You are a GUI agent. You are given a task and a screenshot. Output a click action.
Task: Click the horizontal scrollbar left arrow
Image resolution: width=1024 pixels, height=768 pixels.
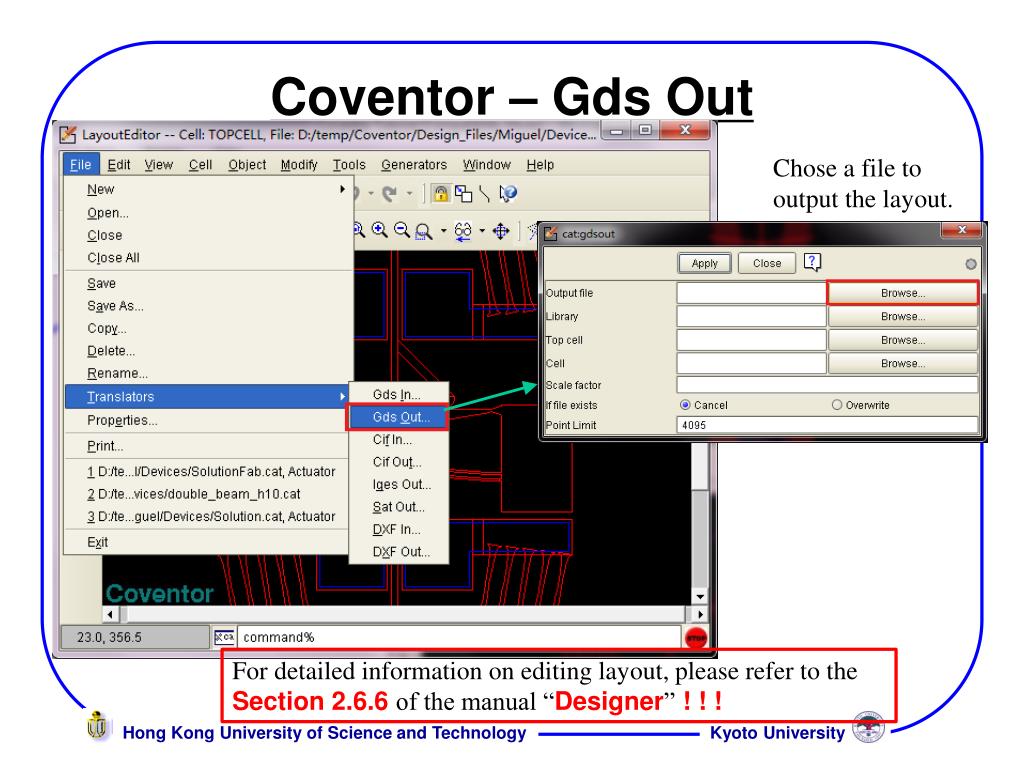tap(110, 615)
